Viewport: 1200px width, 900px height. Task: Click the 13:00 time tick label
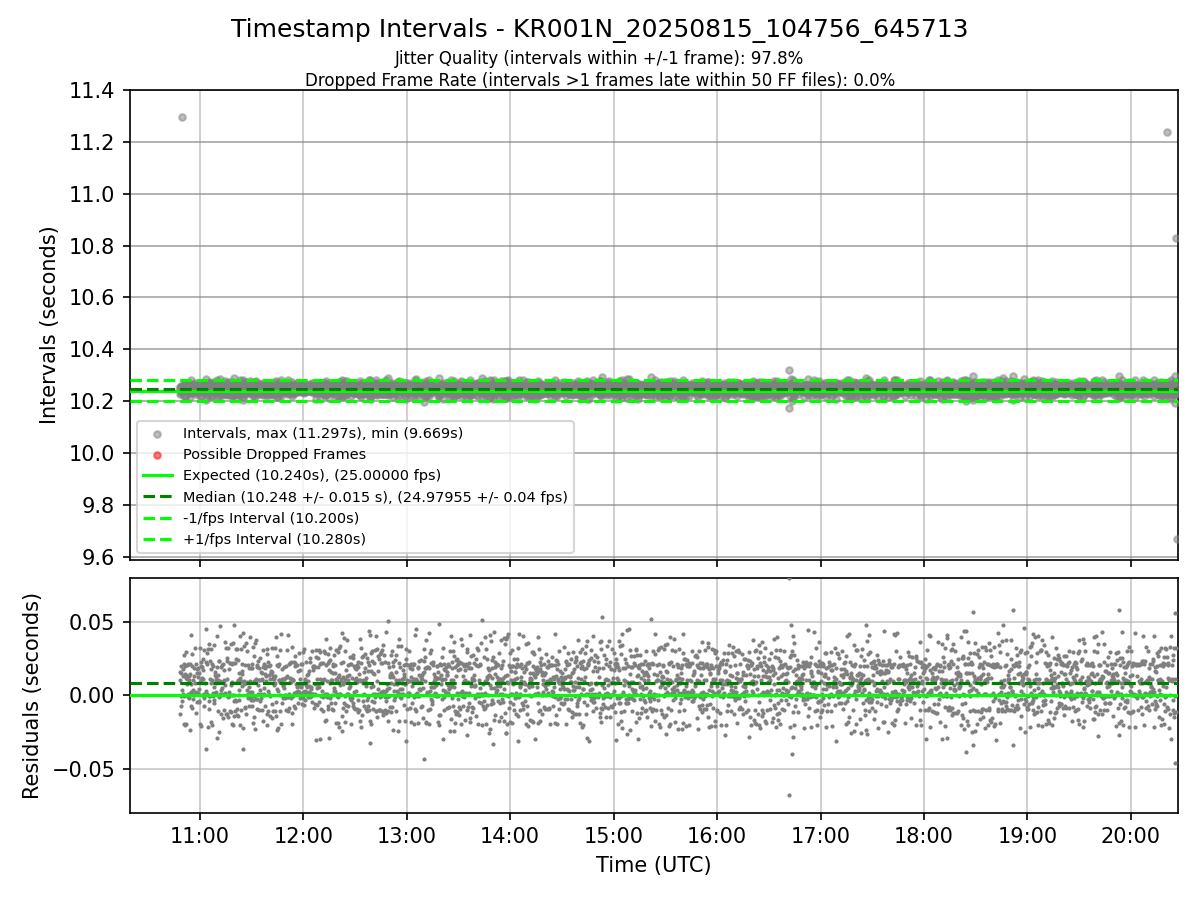click(x=406, y=835)
